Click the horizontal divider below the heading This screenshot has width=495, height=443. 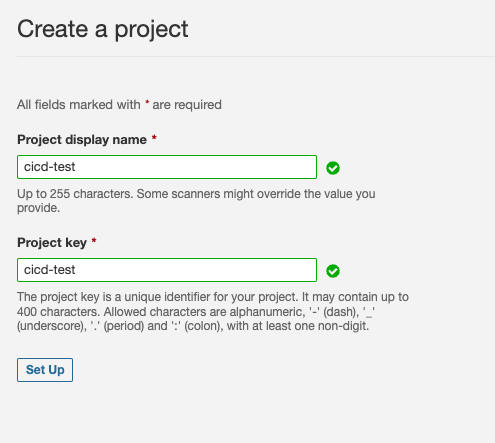[256, 56]
